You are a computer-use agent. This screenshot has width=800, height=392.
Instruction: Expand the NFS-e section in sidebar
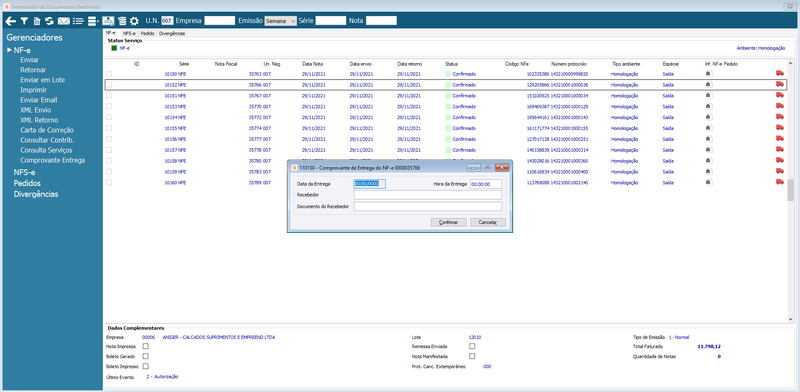coord(24,172)
